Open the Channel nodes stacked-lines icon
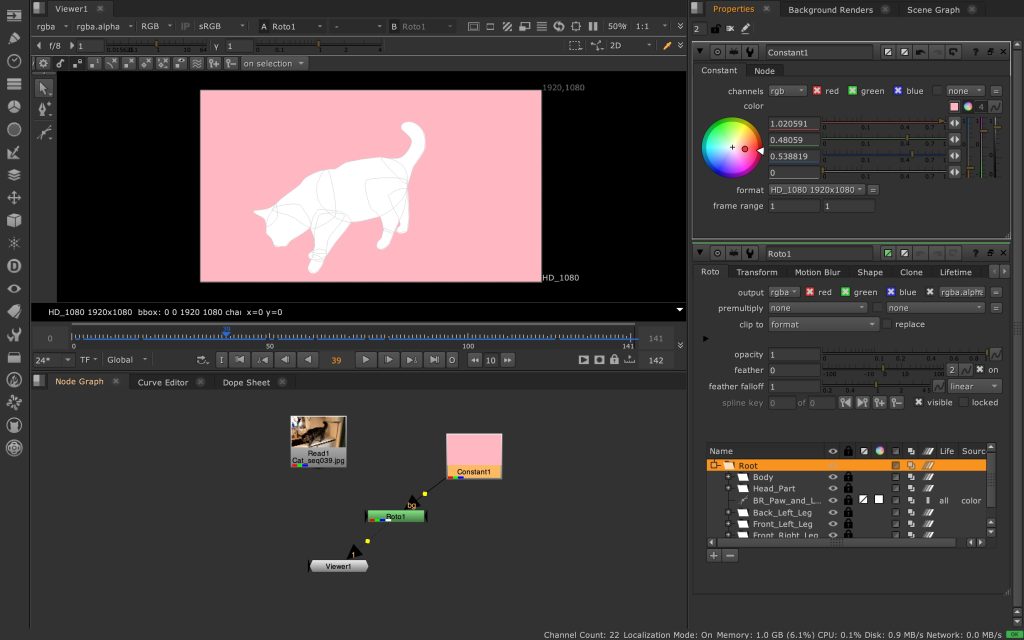 (14, 84)
